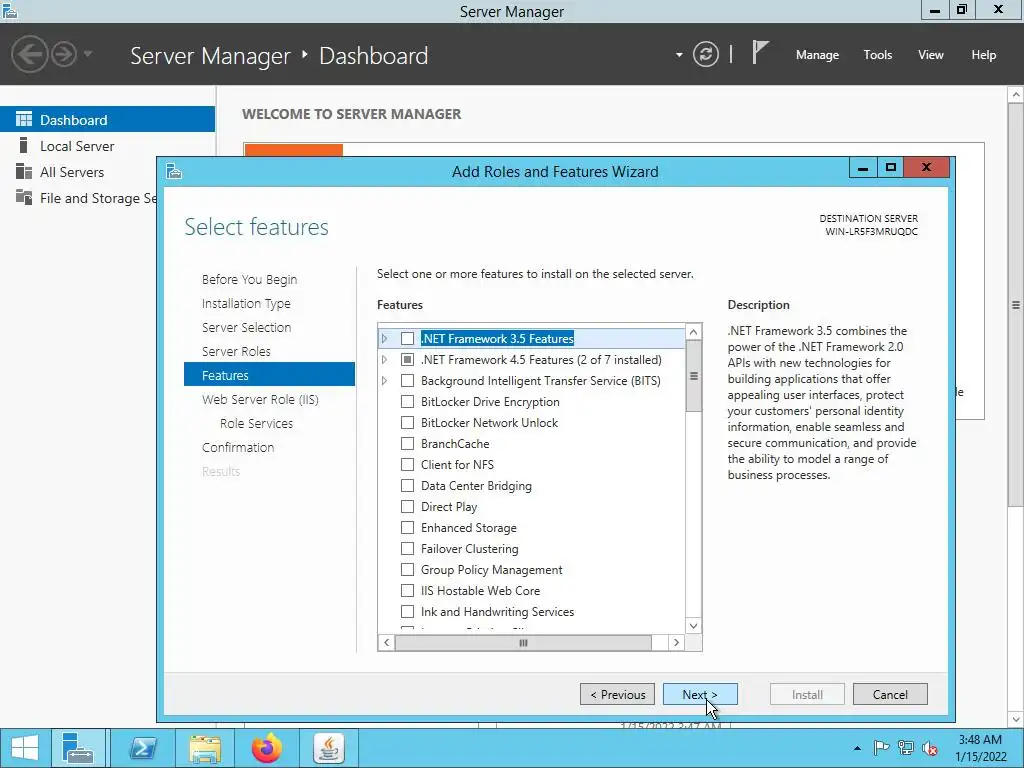Expand .NET Framework 3.5 Features tree node

tap(385, 338)
